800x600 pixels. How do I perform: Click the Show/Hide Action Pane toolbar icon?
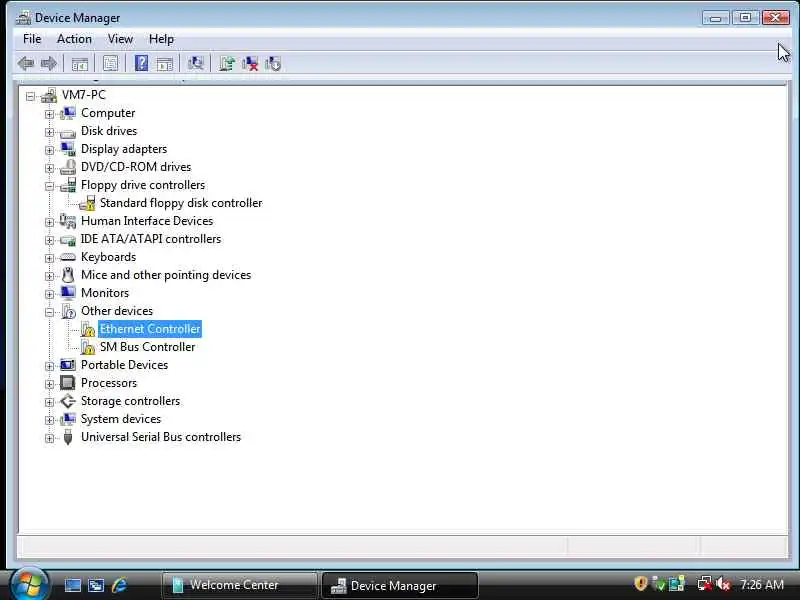pos(164,64)
